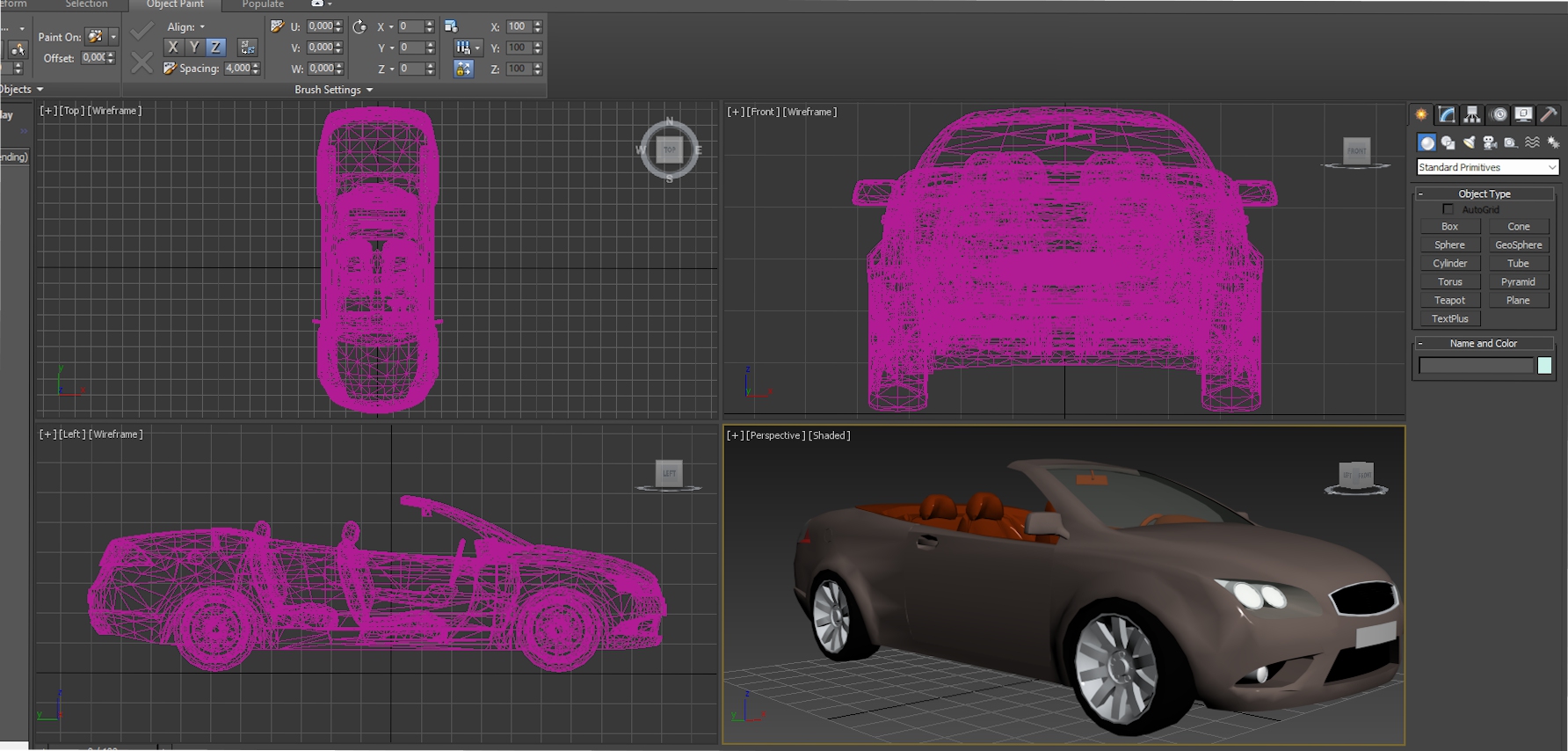This screenshot has width=1568, height=751.
Task: Click the Front viewport ViewCube
Action: pos(1356,151)
